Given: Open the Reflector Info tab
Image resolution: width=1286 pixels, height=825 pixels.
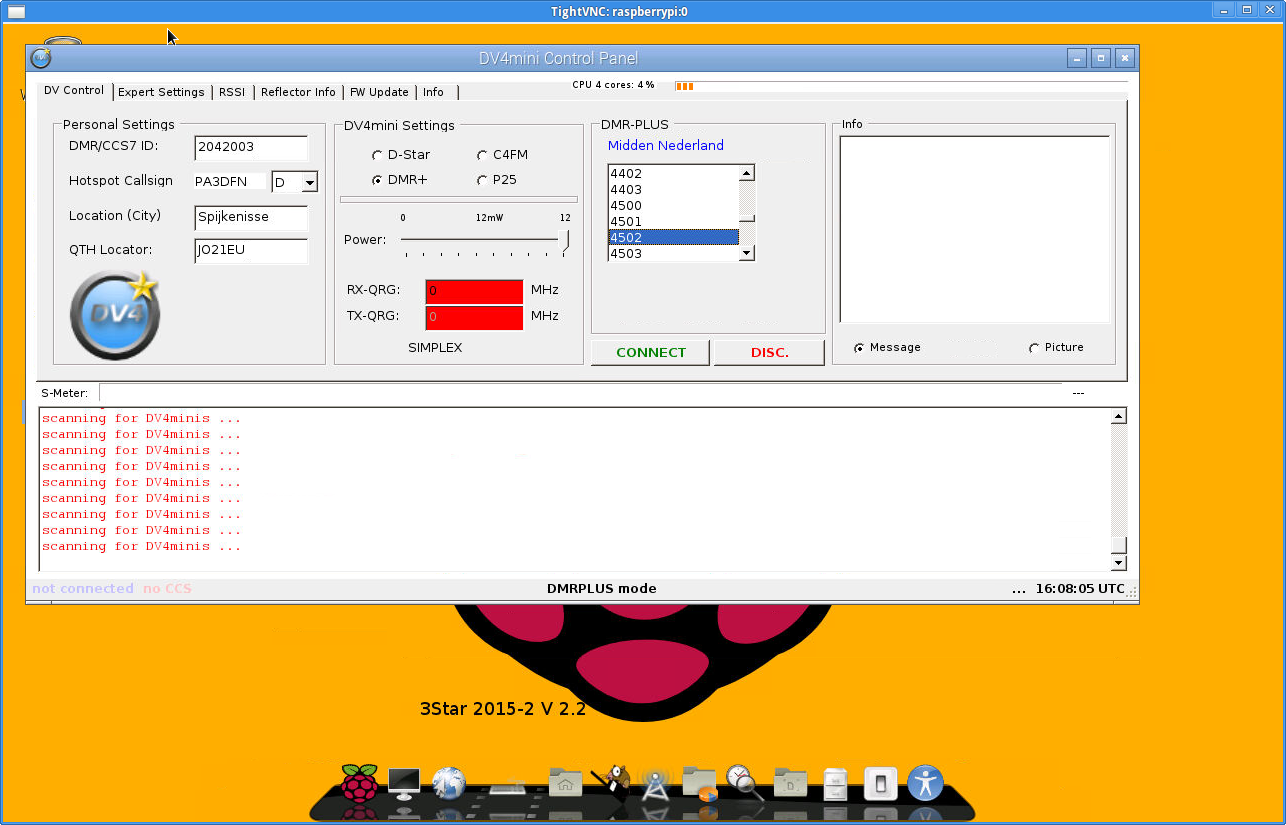Looking at the screenshot, I should pos(298,92).
